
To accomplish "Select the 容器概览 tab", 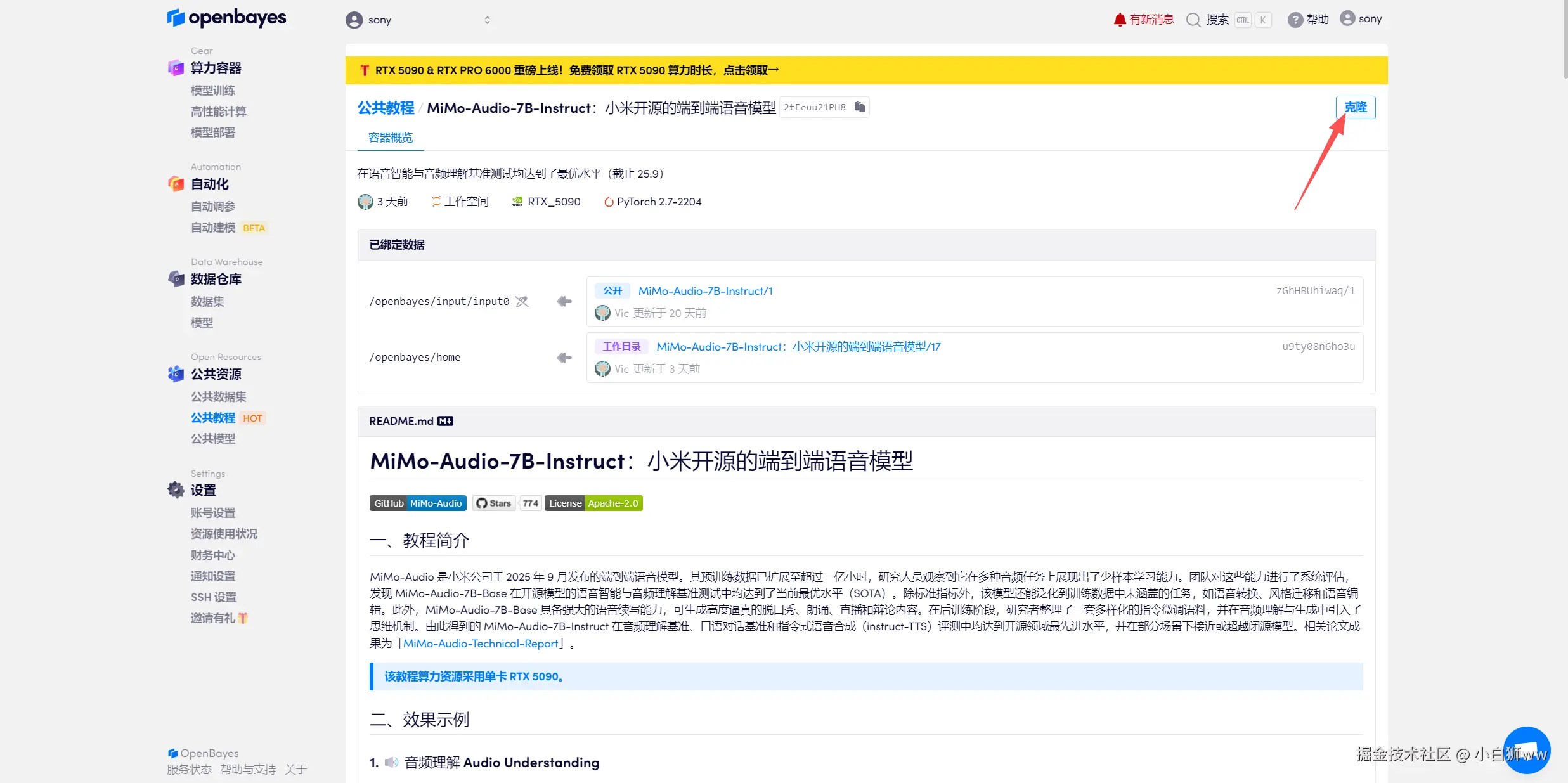I will click(x=391, y=138).
